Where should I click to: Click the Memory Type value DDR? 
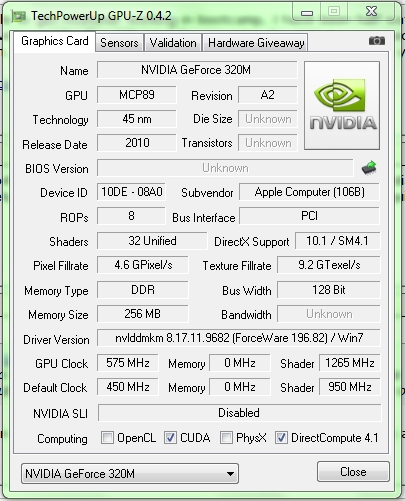click(143, 290)
